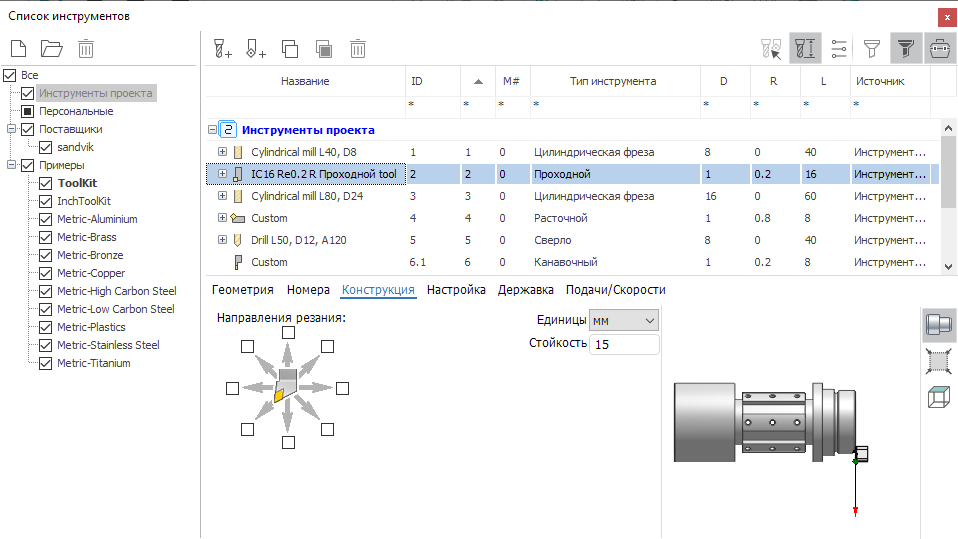Image resolution: width=958 pixels, height=539 pixels.
Task: Open the Единицы units dropdown
Action: (623, 320)
